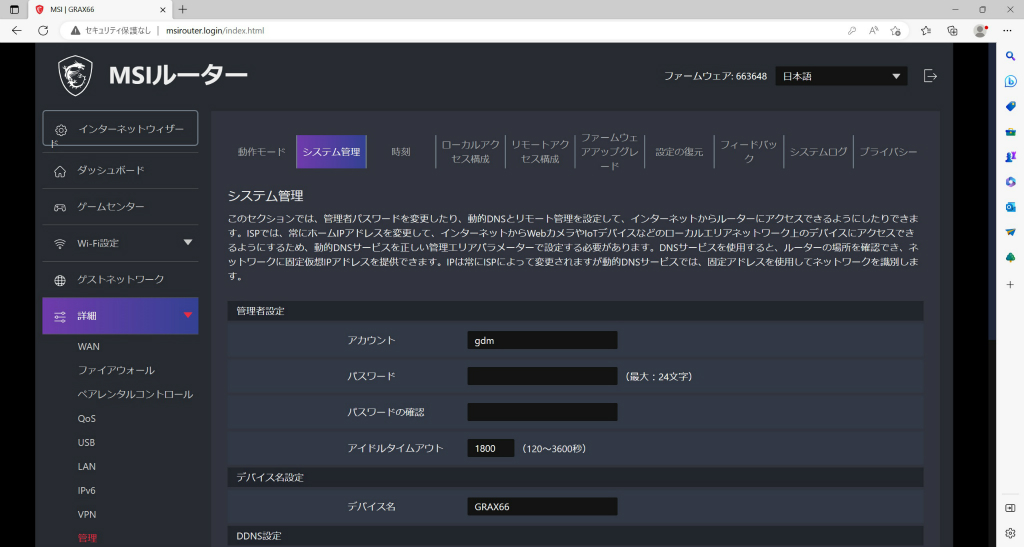Image resolution: width=1024 pixels, height=547 pixels.
Task: Expand the Wi-Fi設定 submenu arrow
Action: 188,243
